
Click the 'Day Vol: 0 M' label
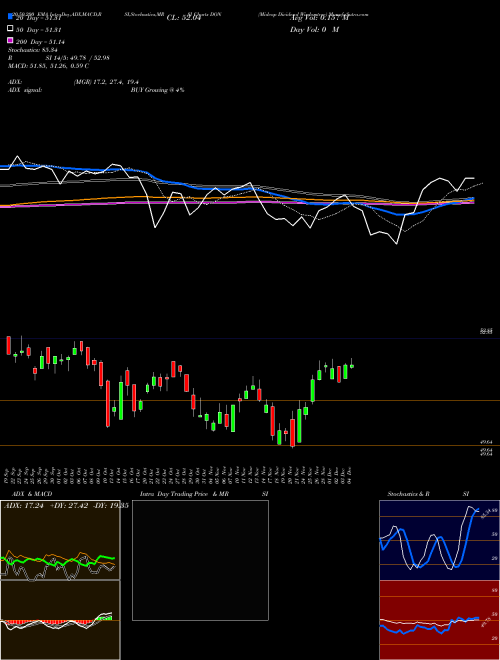(314, 29)
